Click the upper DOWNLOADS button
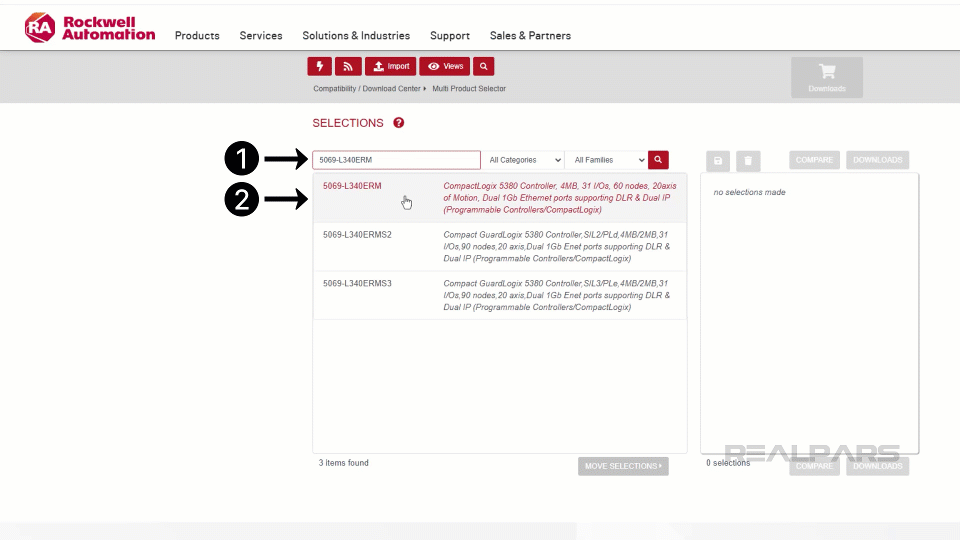960x540 pixels. coord(877,160)
